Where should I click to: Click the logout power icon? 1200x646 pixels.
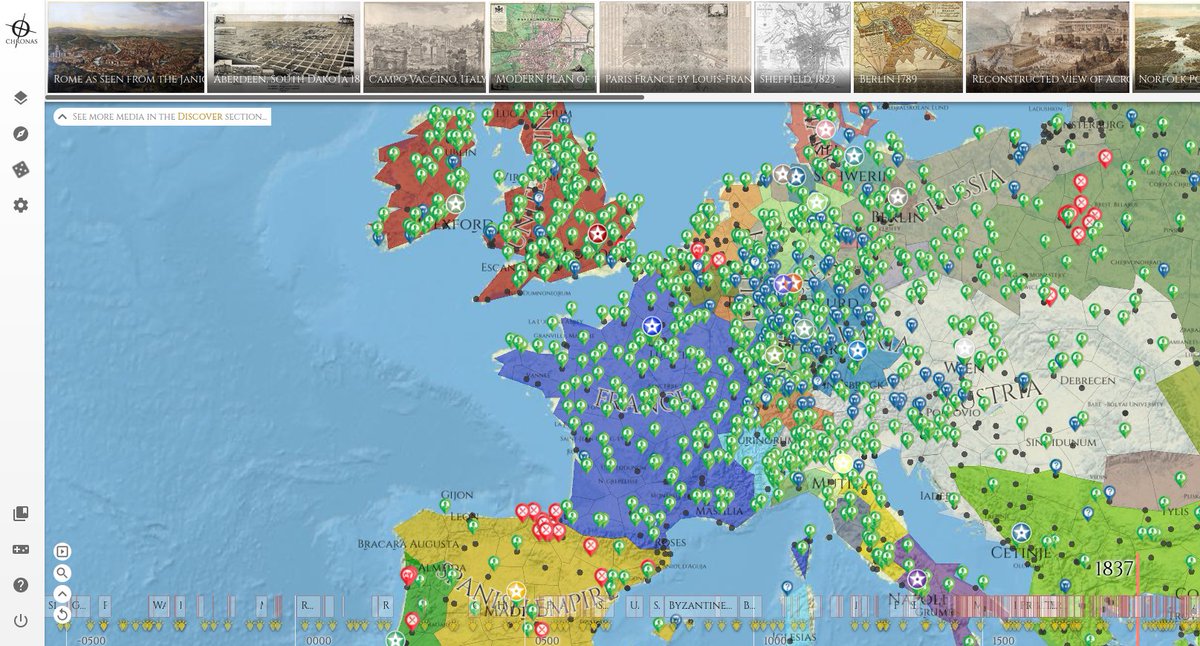[x=22, y=618]
